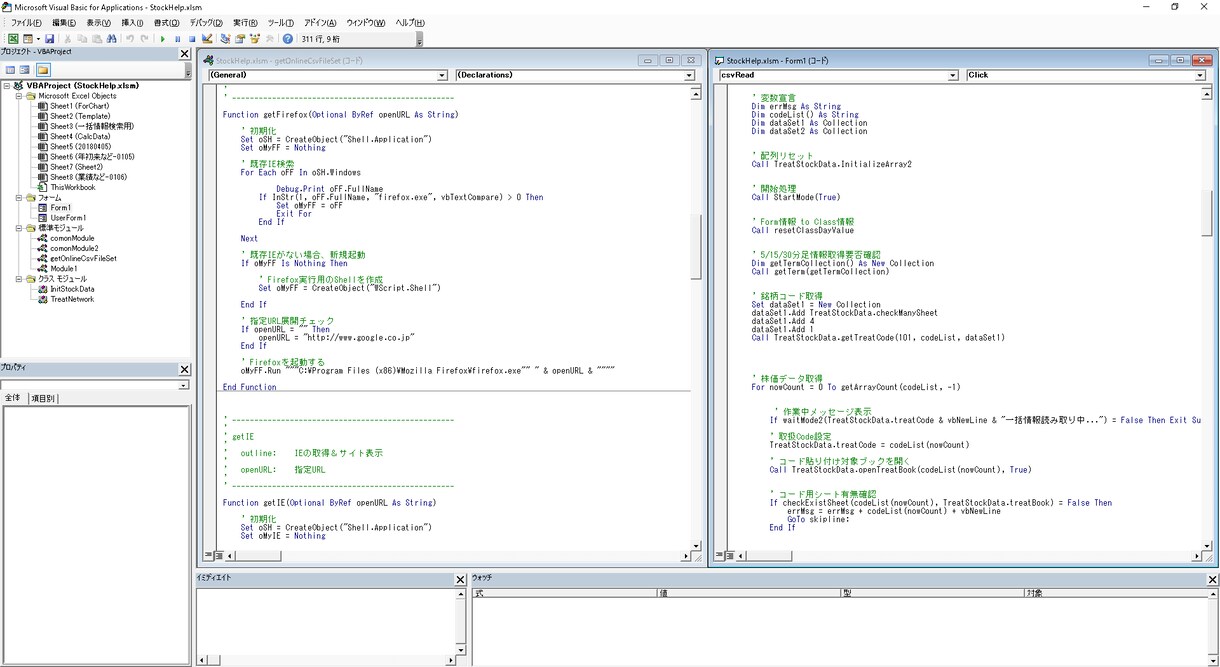Screen dimensions: 1220x667
Task: Save the StockHelp.xlsm project
Action: (49, 39)
